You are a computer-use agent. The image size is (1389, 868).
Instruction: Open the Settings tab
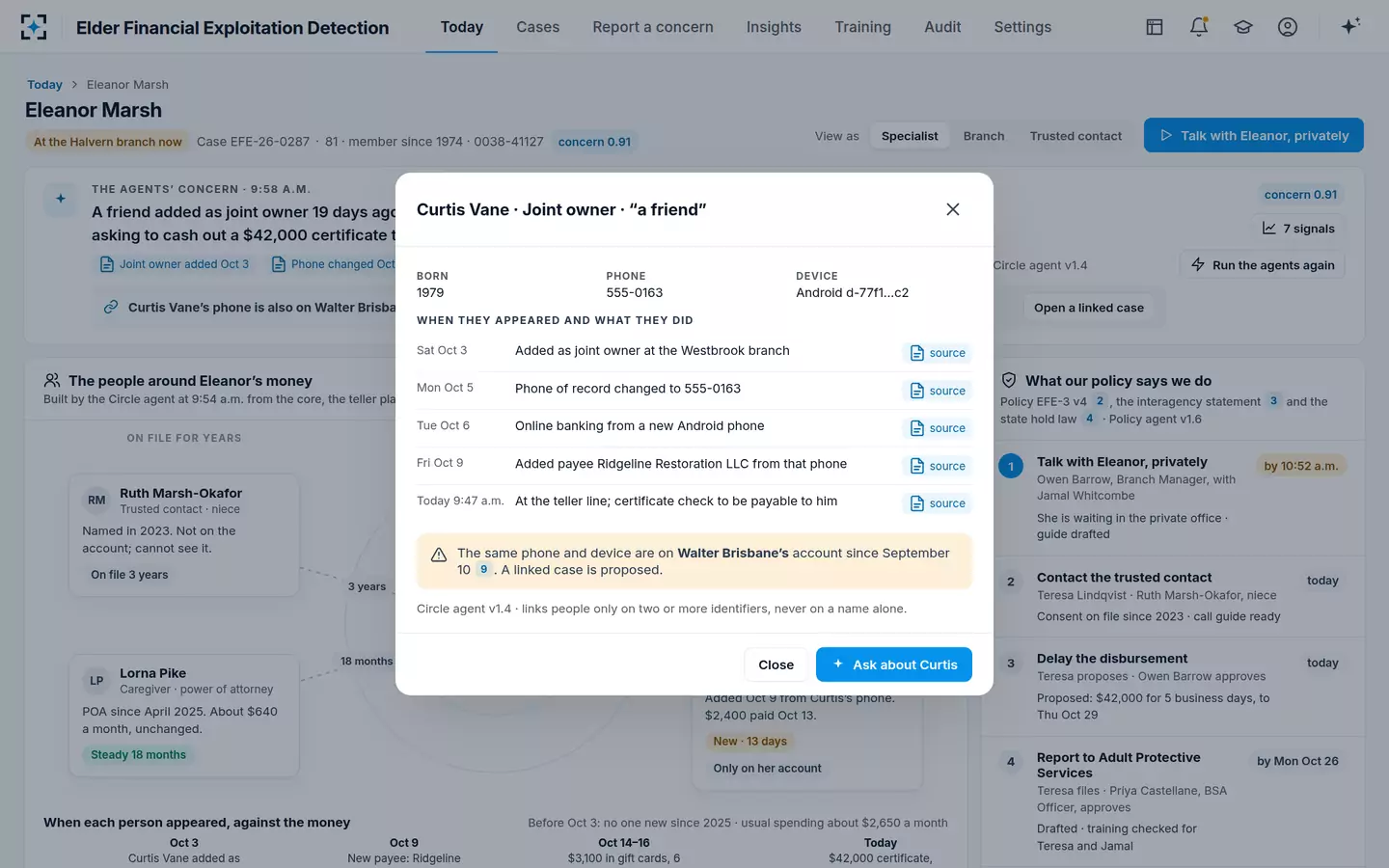point(1022,27)
